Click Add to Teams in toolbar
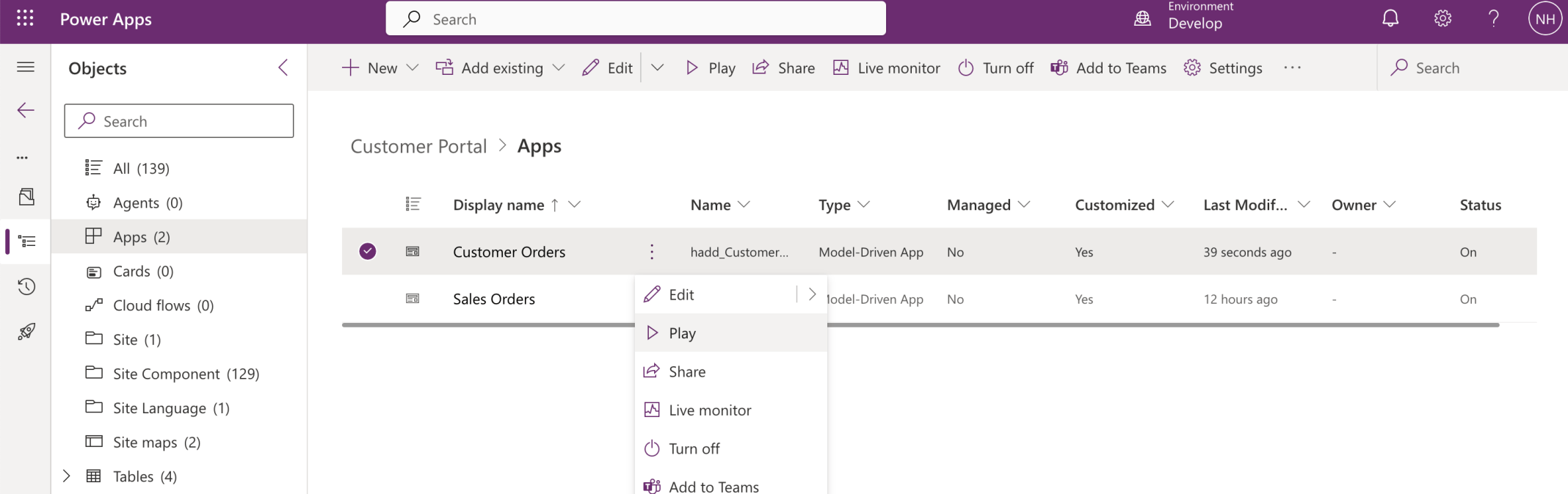 [1108, 68]
